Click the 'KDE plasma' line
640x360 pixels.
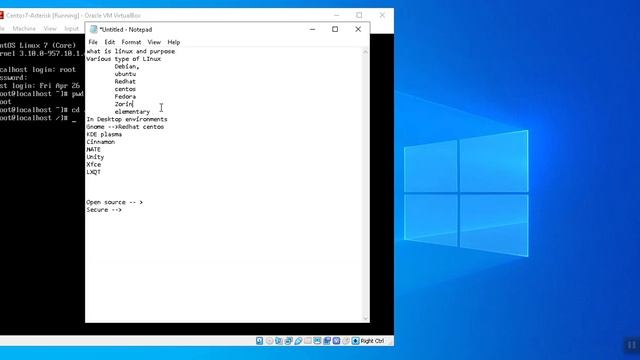tap(104, 134)
